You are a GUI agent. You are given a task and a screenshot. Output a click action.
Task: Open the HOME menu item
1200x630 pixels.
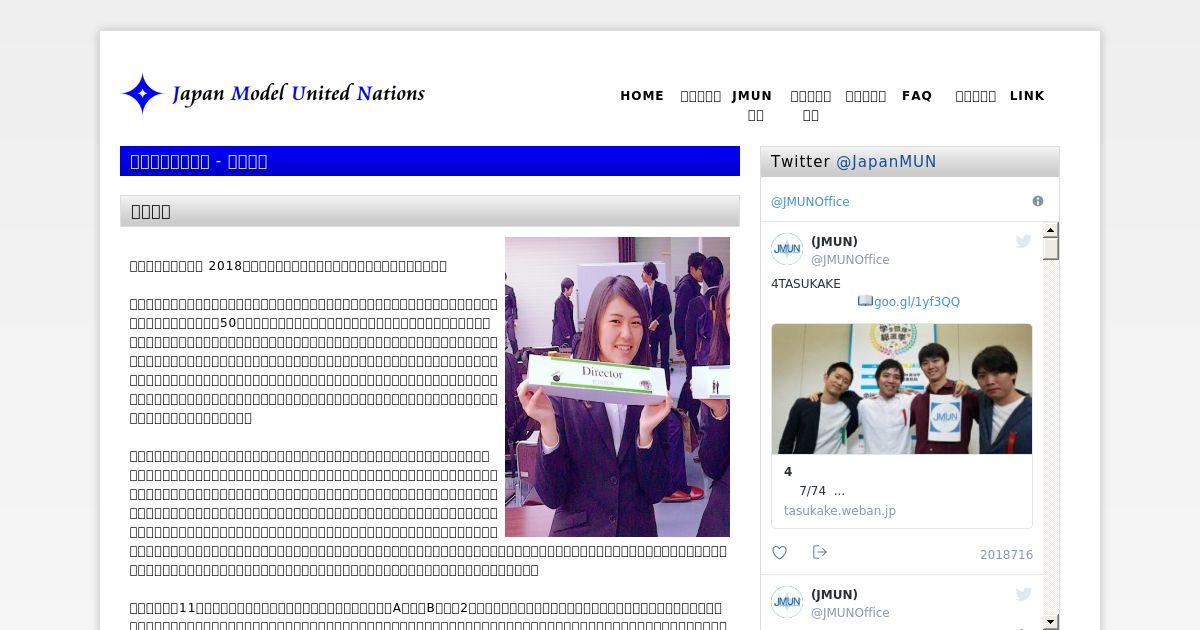(x=642, y=96)
